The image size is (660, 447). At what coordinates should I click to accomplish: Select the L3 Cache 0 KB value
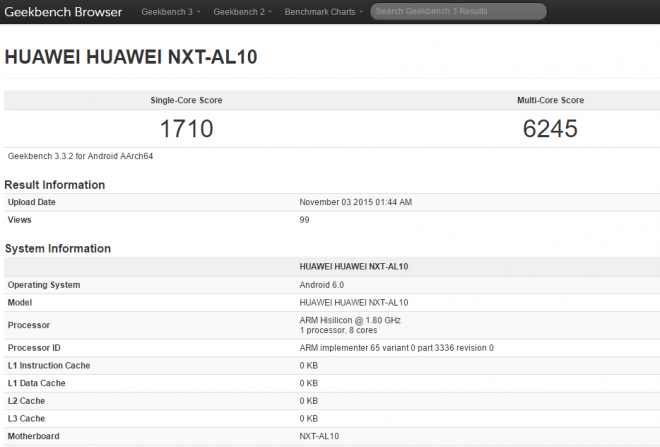(309, 419)
